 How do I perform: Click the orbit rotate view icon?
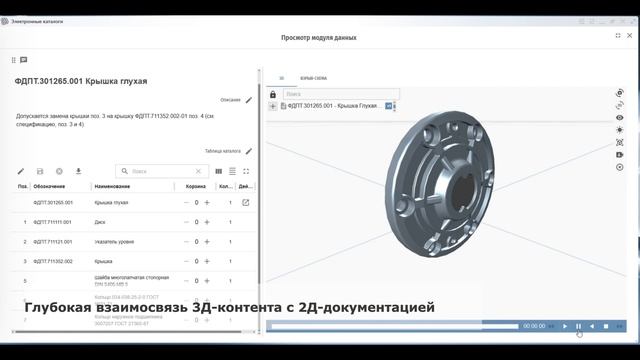pyautogui.click(x=620, y=93)
